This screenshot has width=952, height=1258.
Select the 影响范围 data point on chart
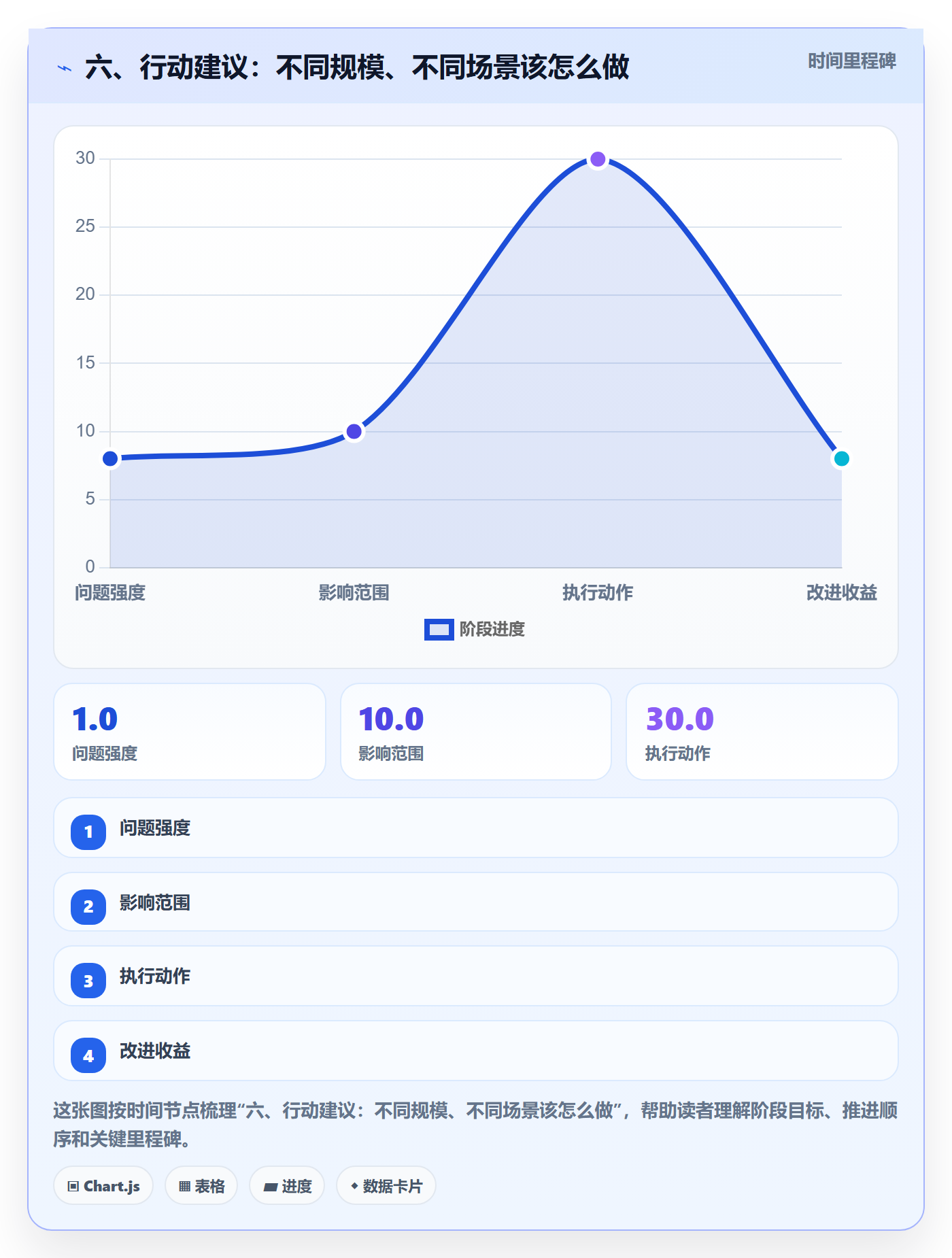(x=354, y=432)
